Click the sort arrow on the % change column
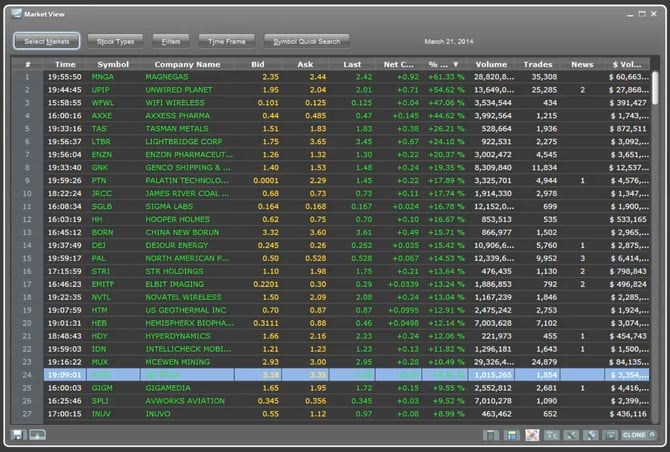The width and height of the screenshot is (670, 452). (456, 65)
